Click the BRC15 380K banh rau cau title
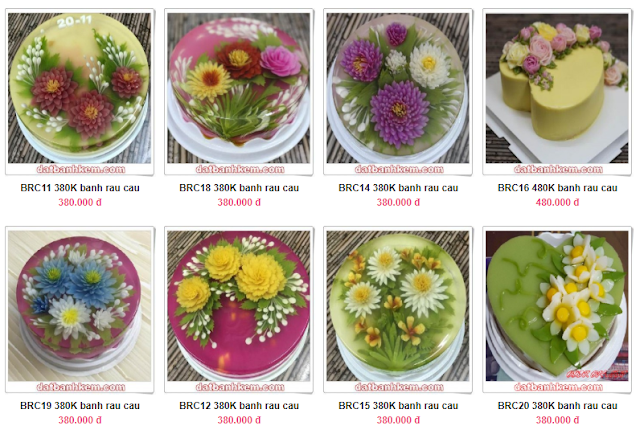This screenshot has width=640, height=434. point(398,405)
